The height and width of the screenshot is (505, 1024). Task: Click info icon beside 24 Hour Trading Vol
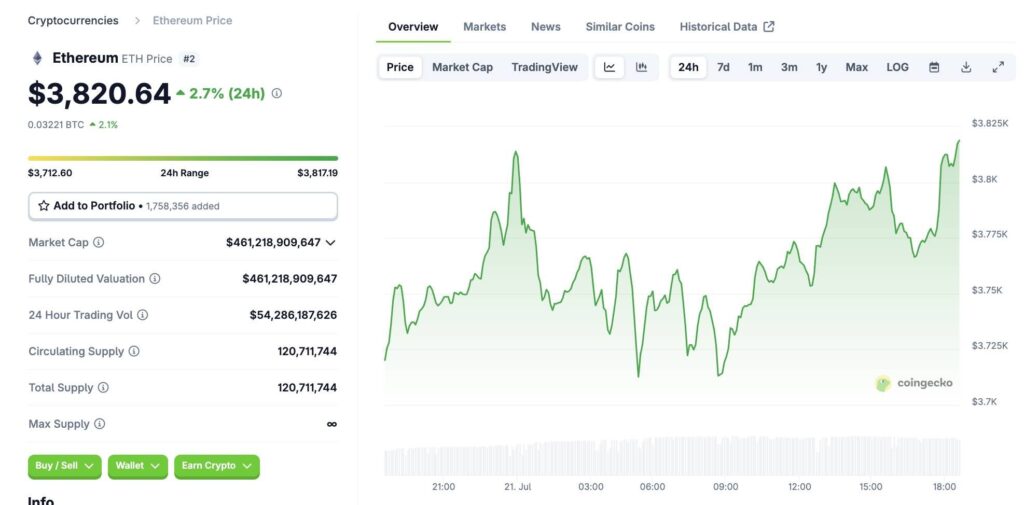tap(142, 315)
